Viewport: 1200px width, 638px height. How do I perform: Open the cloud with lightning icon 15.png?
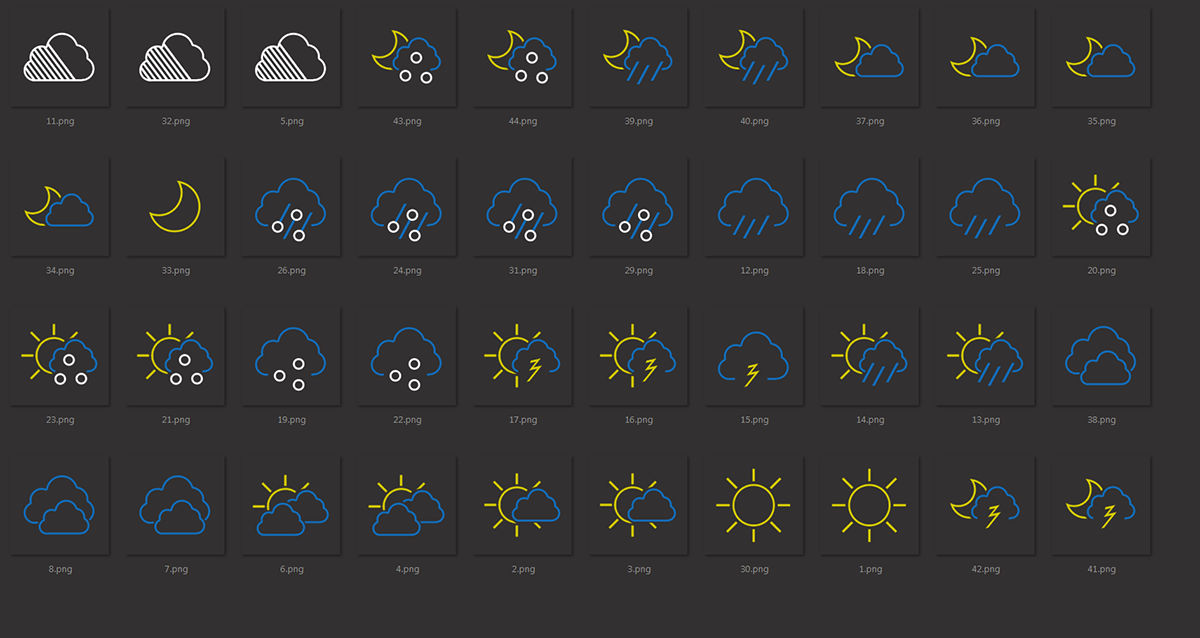click(754, 356)
